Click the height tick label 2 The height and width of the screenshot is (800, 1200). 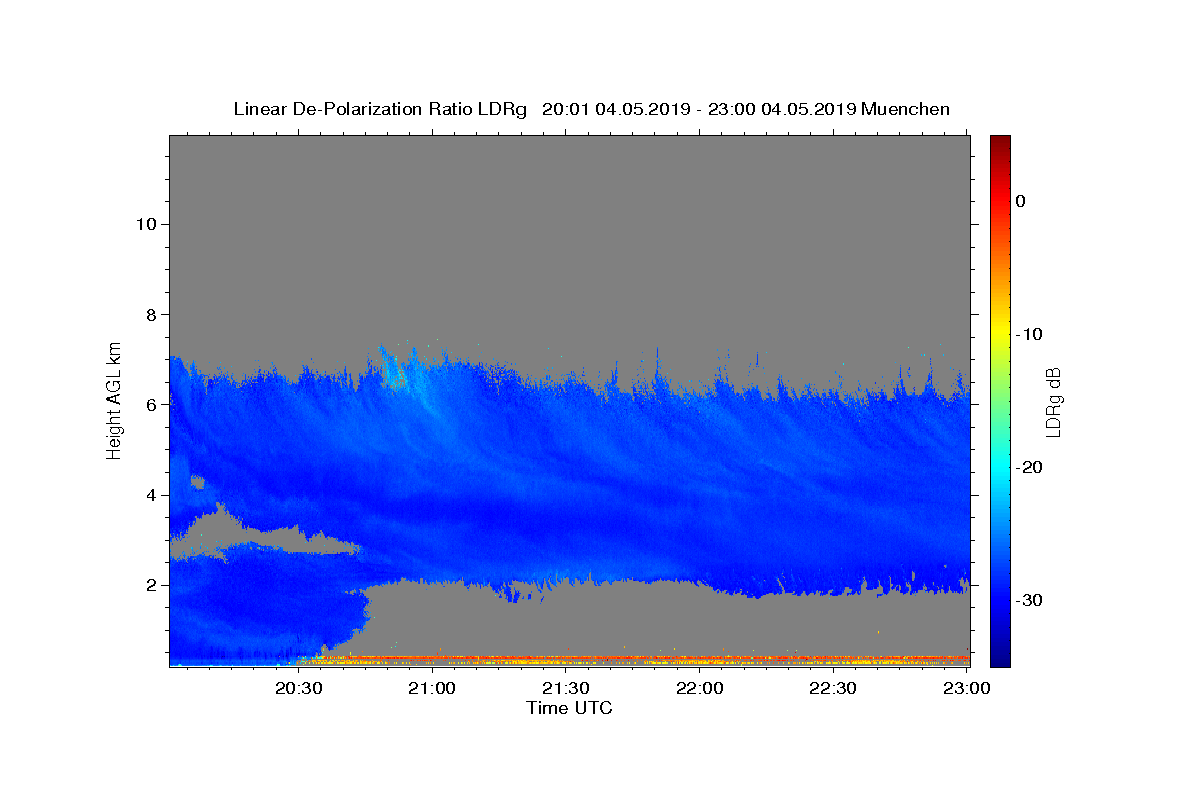pyautogui.click(x=150, y=585)
